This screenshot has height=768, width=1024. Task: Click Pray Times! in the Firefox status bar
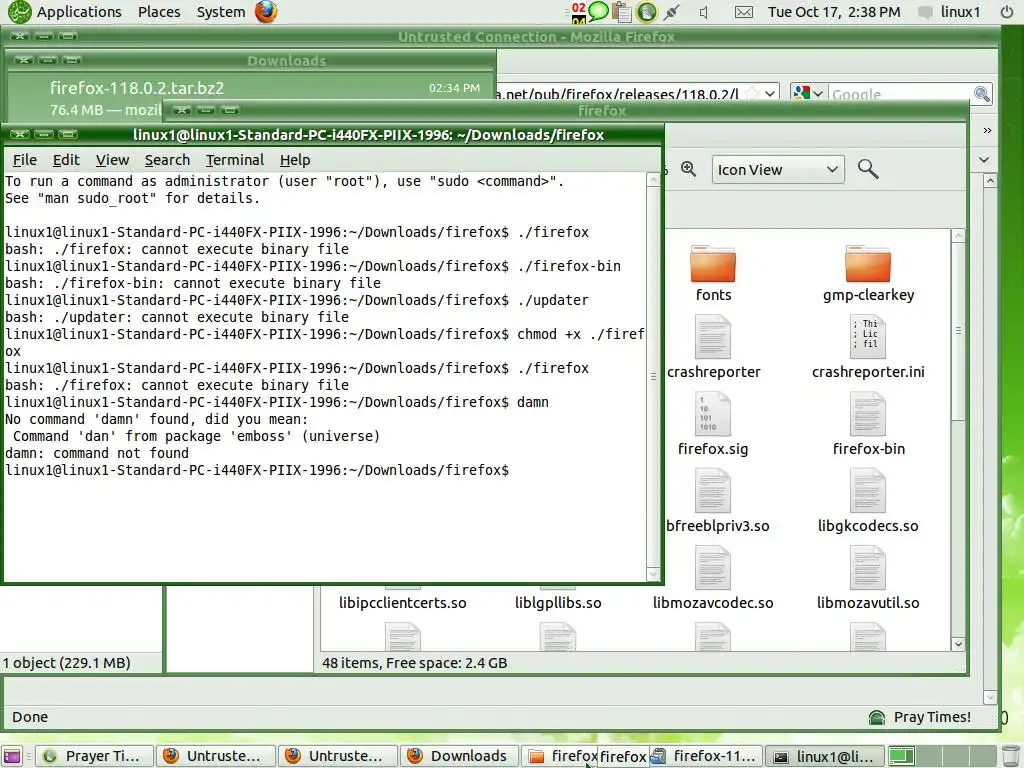pyautogui.click(x=920, y=717)
